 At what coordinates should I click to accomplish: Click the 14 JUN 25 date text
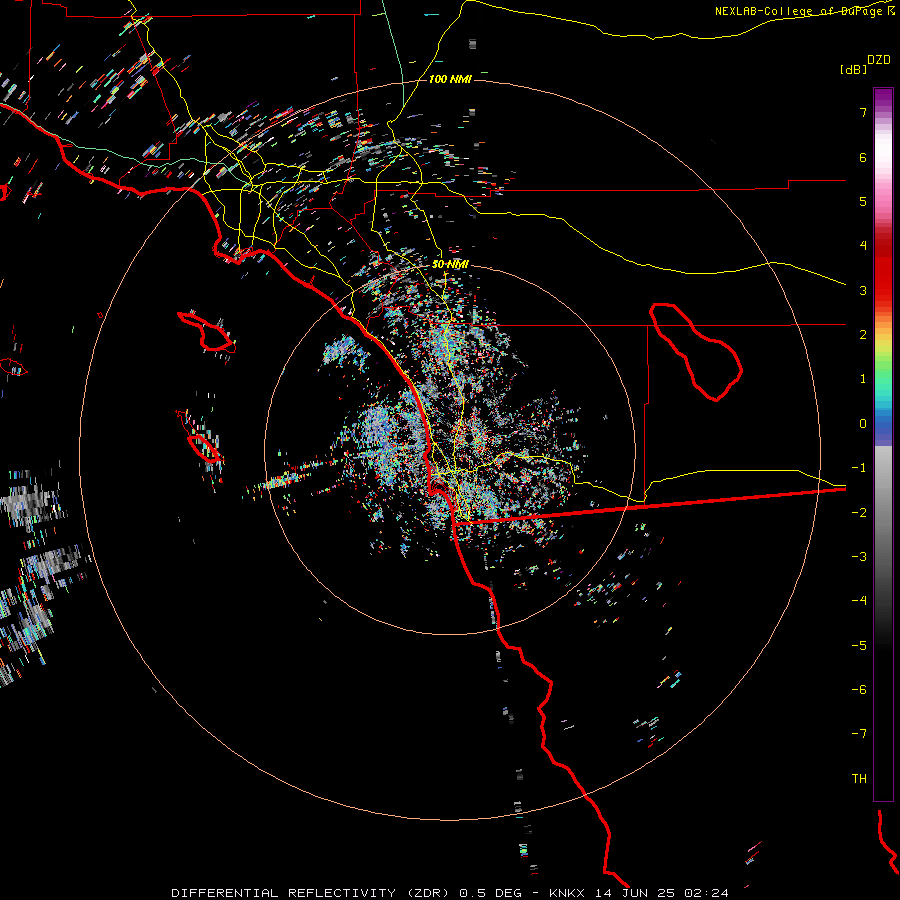pos(635,893)
